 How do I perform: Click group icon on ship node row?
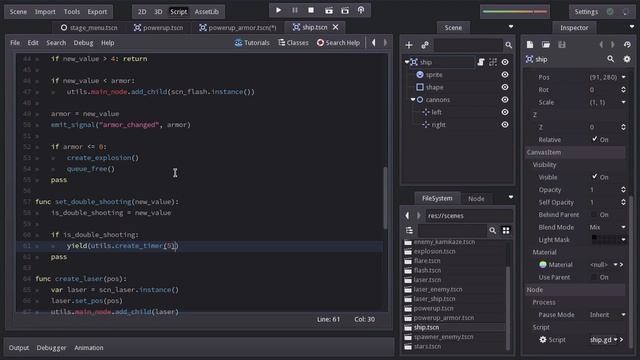(x=493, y=62)
